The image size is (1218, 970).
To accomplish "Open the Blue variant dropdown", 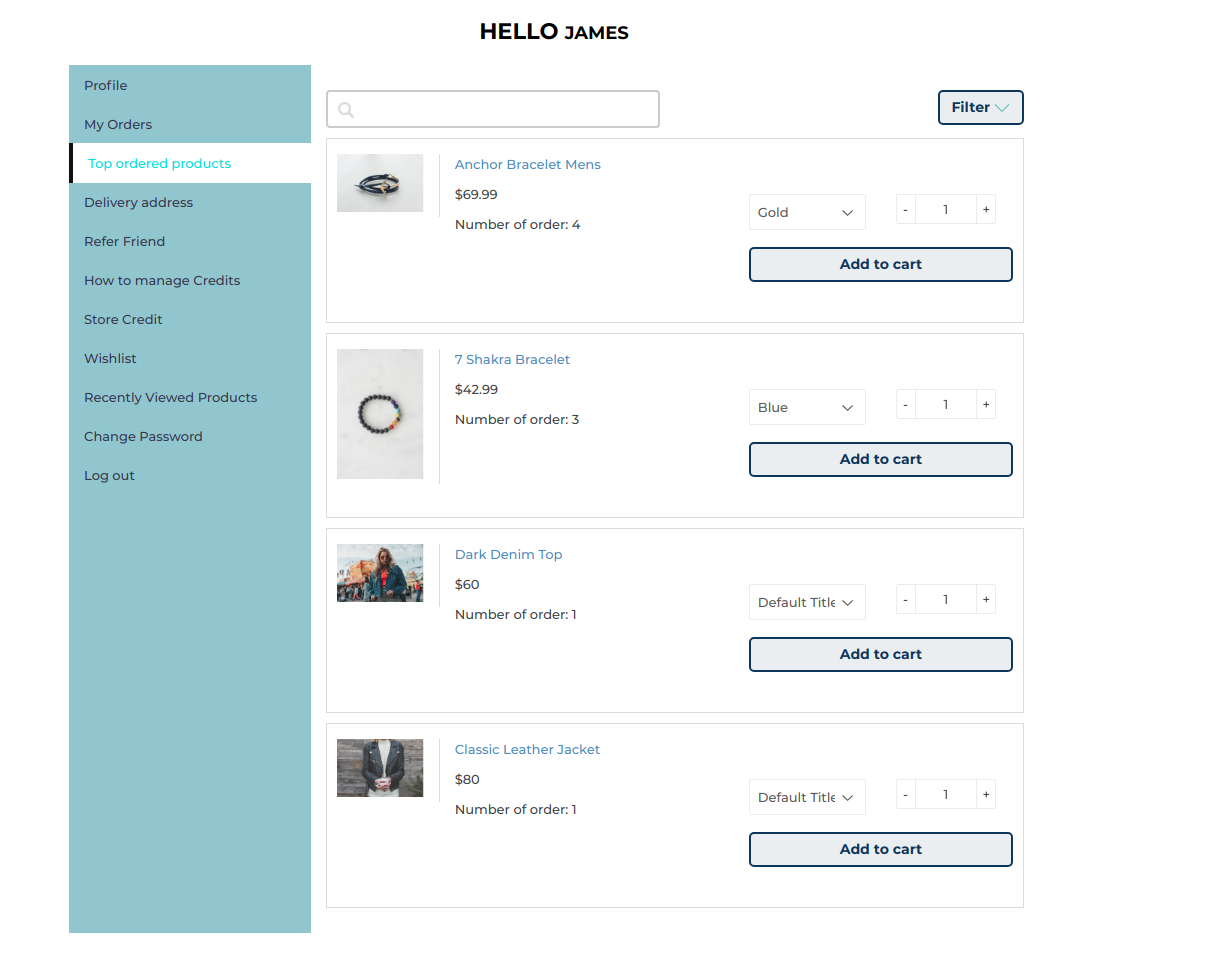I will click(x=806, y=407).
